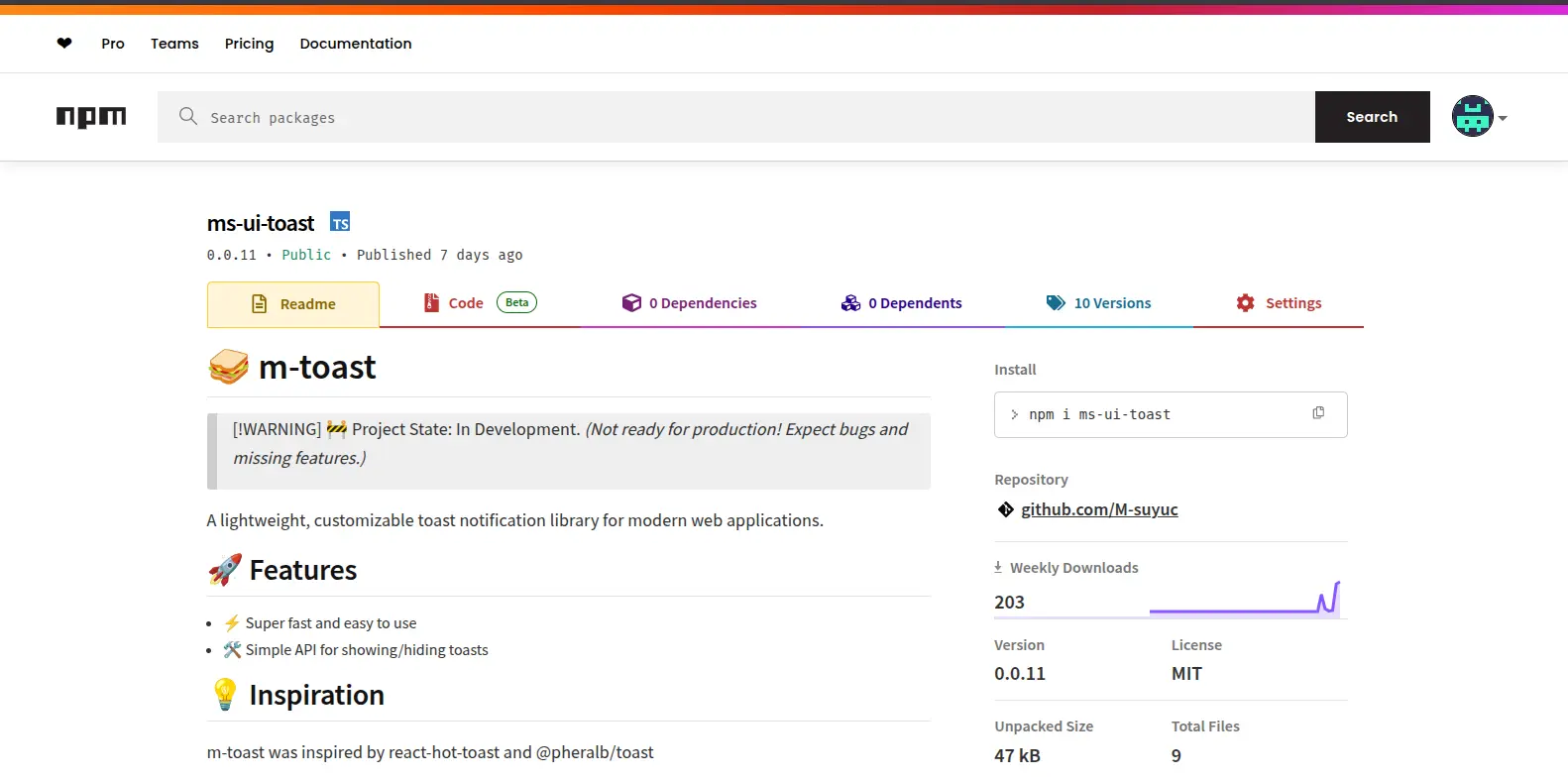This screenshot has width=1568, height=779.
Task: Open Teams in the top navigation
Action: coord(174,44)
